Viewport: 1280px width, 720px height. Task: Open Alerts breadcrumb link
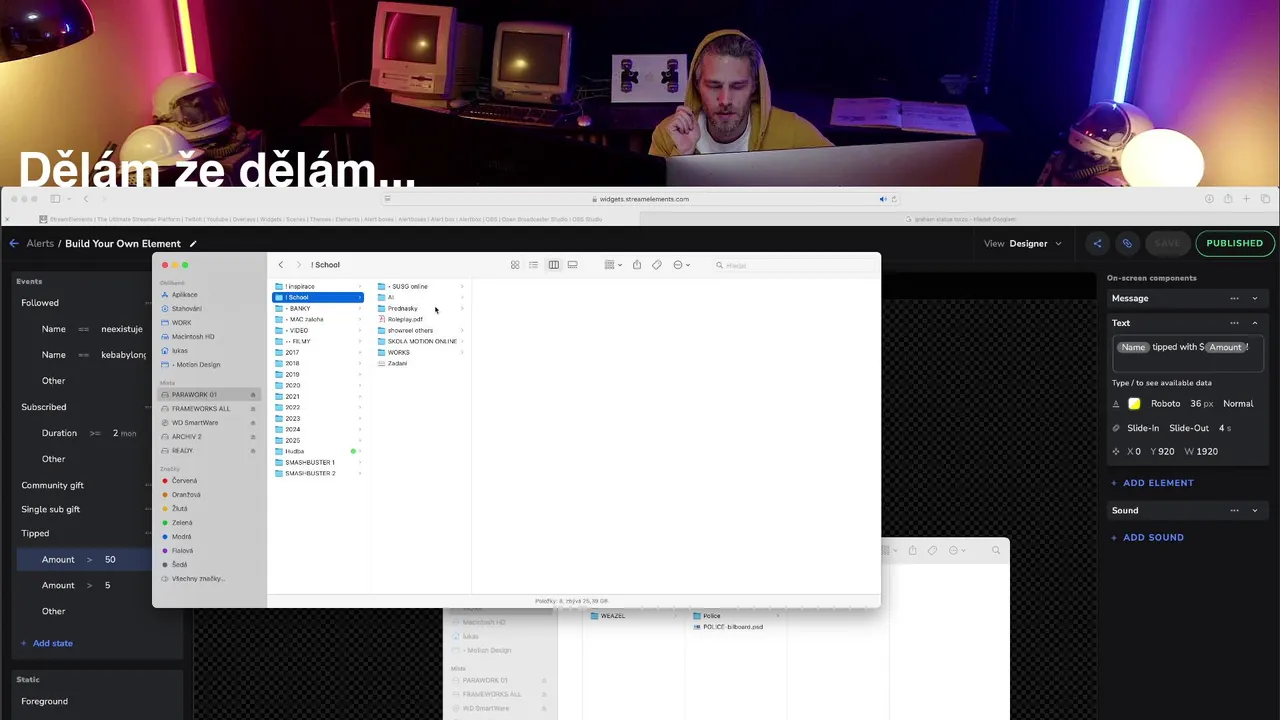pyautogui.click(x=40, y=243)
